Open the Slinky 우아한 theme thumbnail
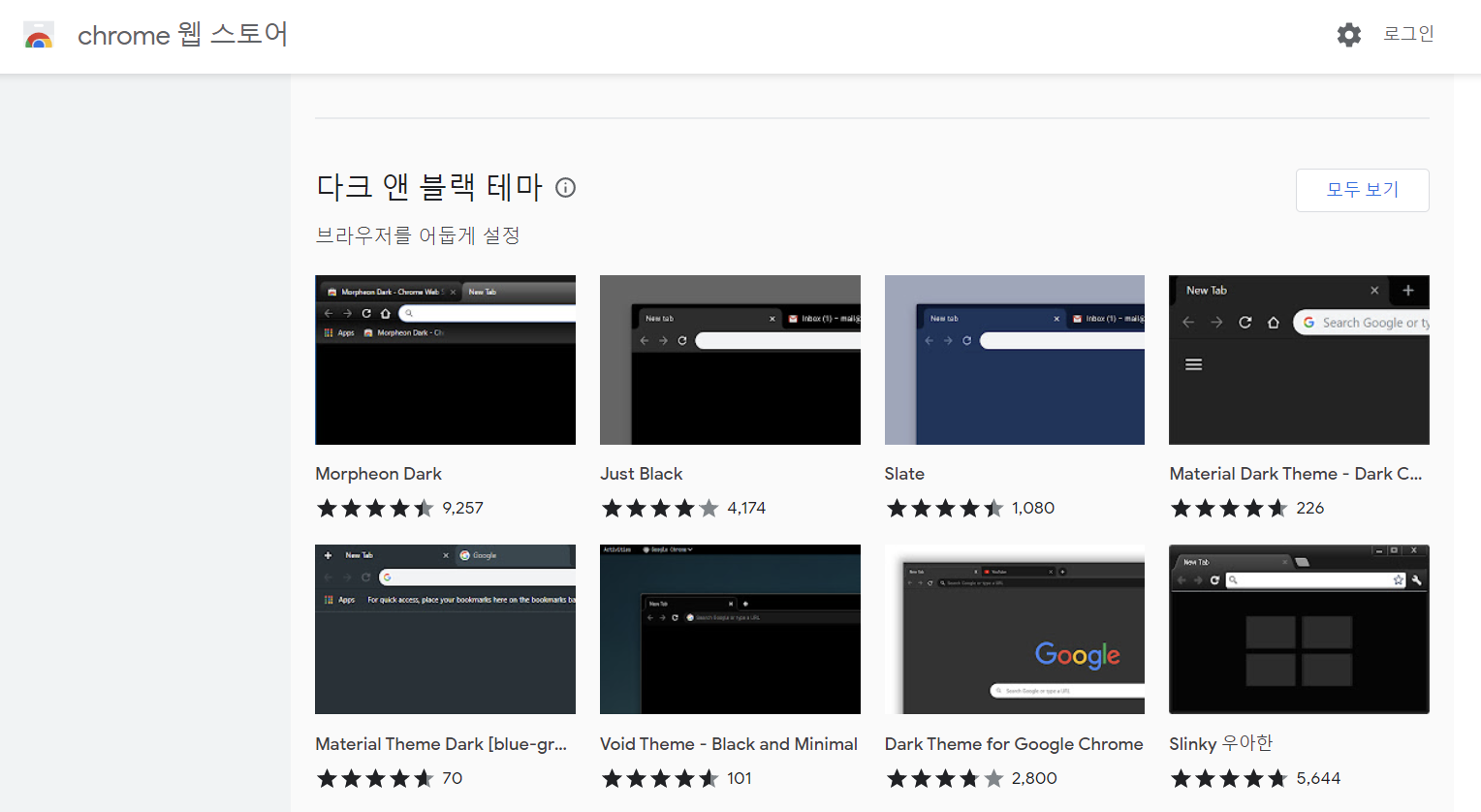This screenshot has height=812, width=1481. 1299,629
